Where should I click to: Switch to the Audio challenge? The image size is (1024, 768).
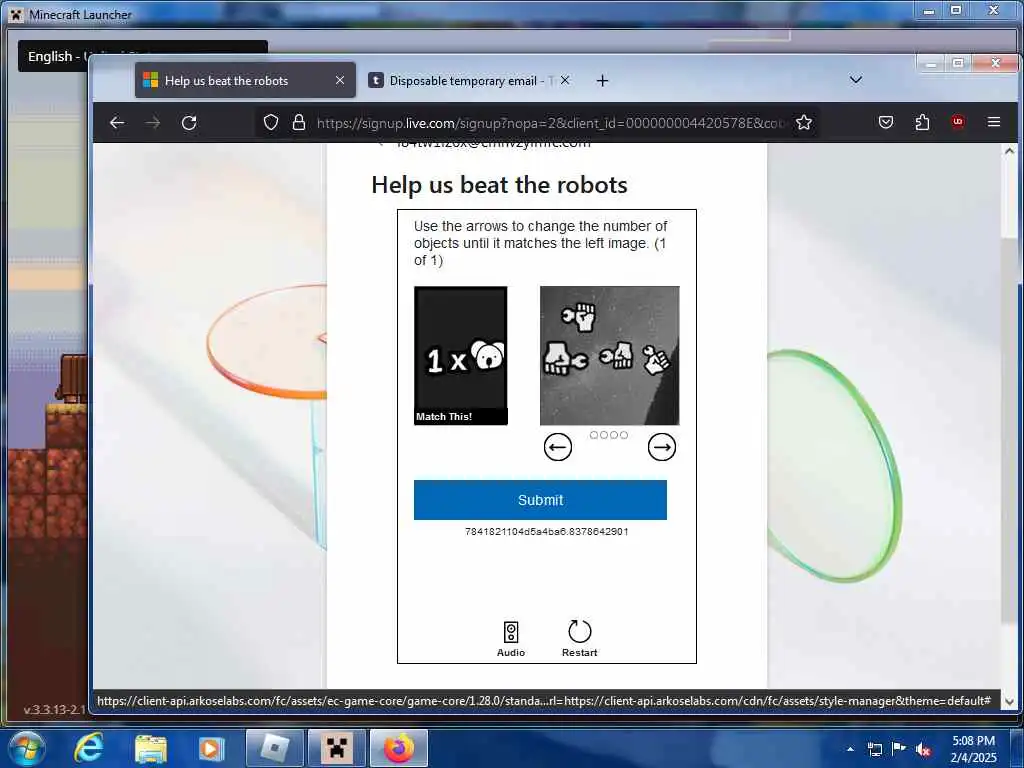(511, 639)
